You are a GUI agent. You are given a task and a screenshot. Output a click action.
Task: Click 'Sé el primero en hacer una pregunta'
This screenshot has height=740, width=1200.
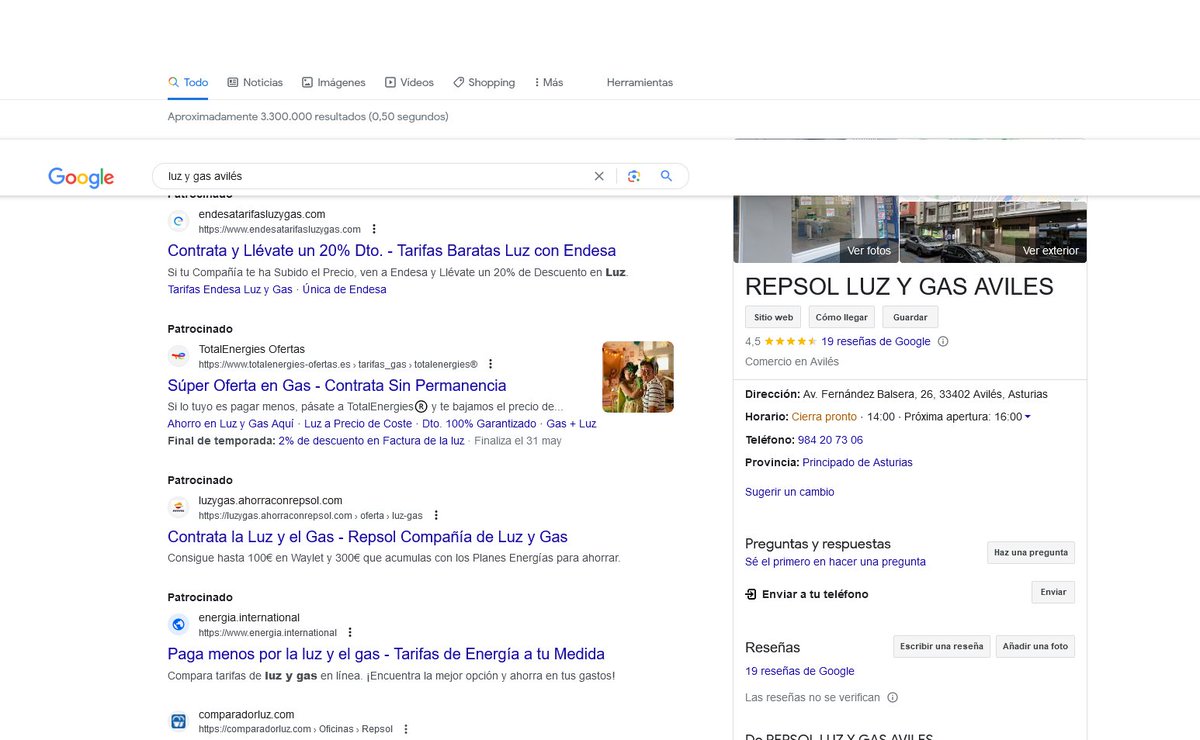835,562
